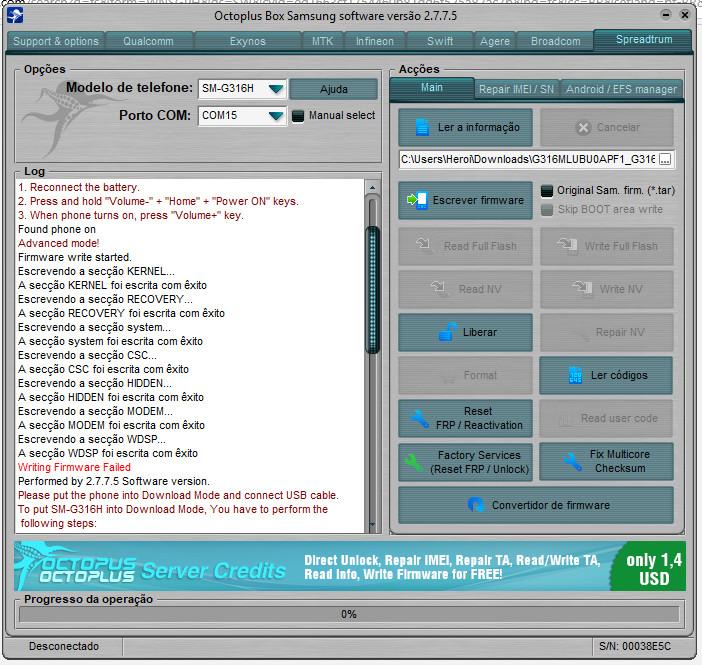Switch to the Support & options tab
The height and width of the screenshot is (665, 702).
coord(56,42)
